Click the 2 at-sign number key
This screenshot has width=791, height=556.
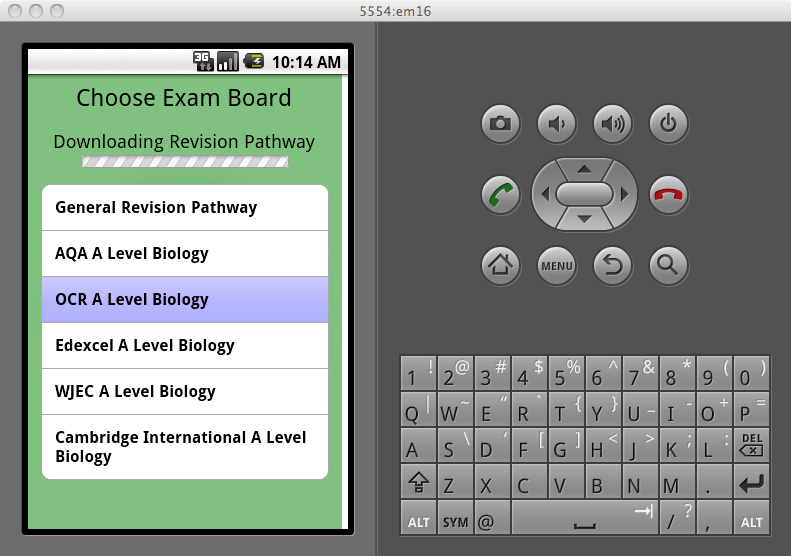[x=456, y=373]
